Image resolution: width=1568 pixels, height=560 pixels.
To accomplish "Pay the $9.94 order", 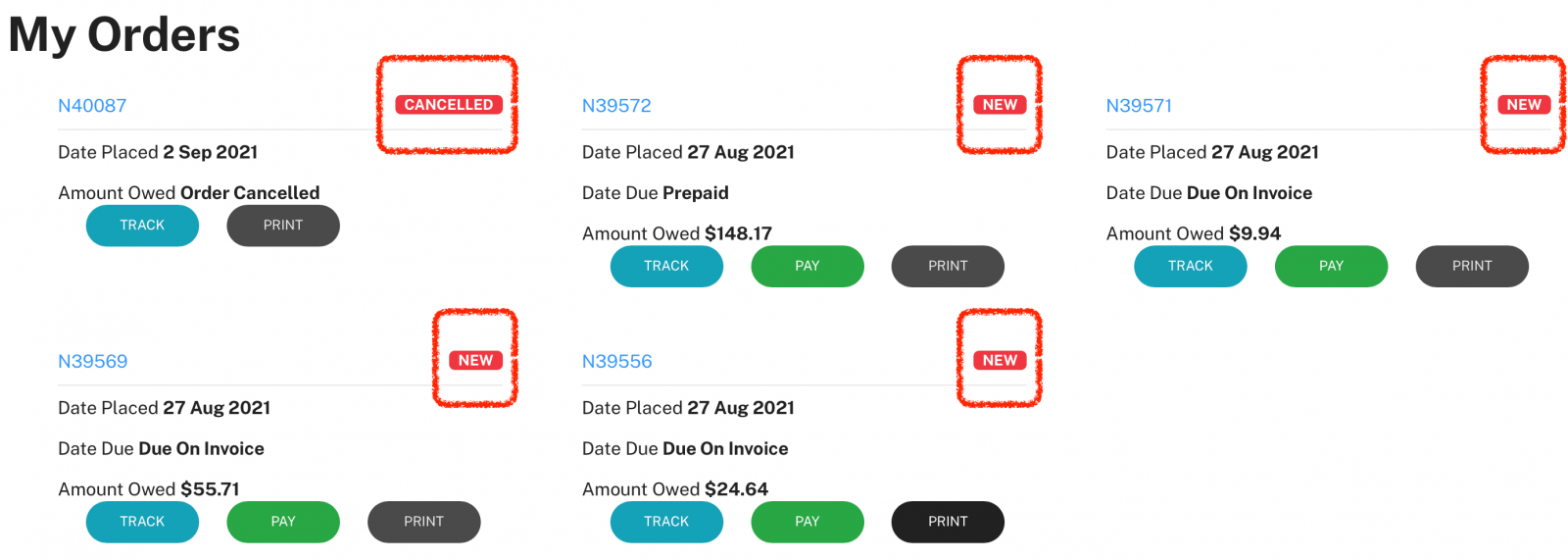I will click(x=1331, y=267).
